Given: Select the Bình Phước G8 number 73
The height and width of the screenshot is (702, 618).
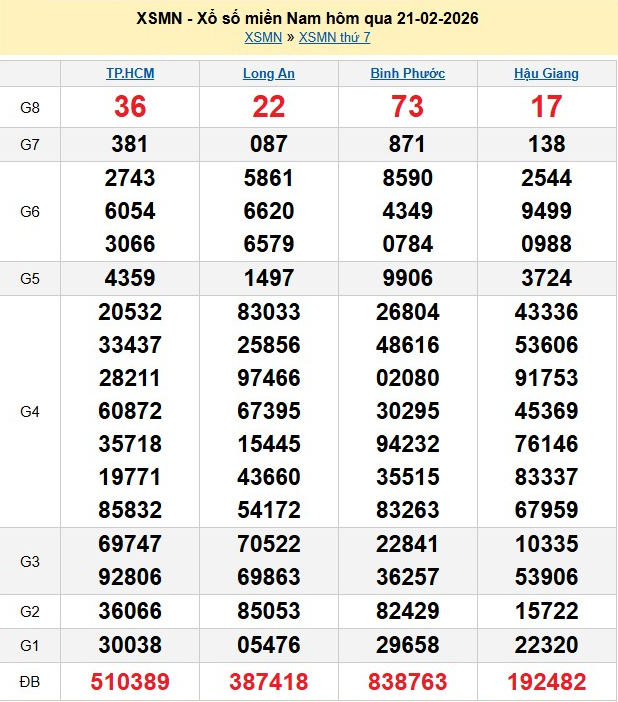Looking at the screenshot, I should [407, 107].
